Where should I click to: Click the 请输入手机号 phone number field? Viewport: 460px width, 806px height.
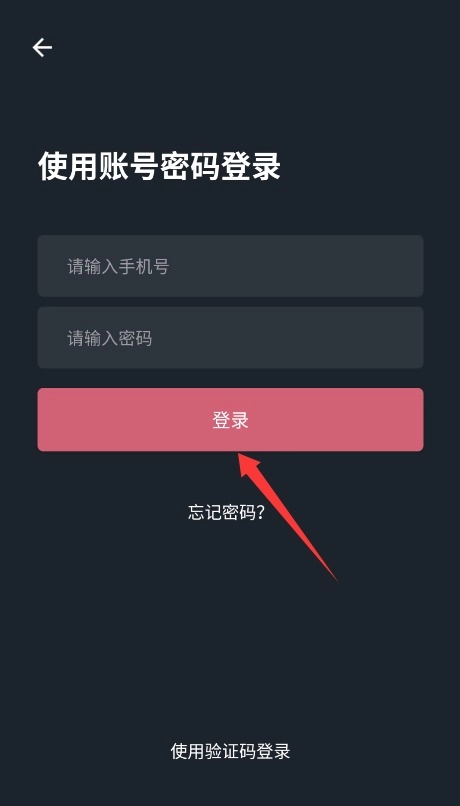[230, 266]
